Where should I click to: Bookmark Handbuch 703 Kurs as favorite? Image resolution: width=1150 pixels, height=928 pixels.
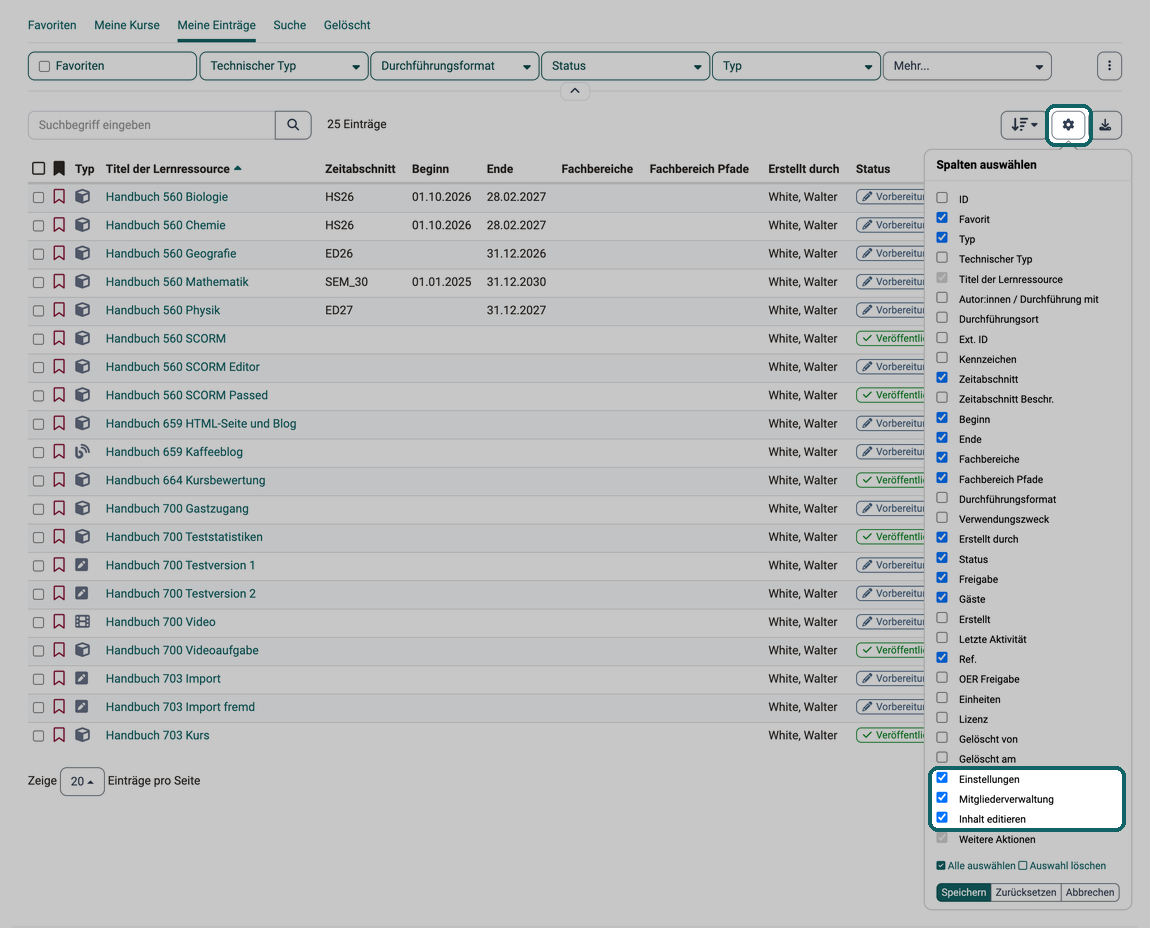pos(59,735)
